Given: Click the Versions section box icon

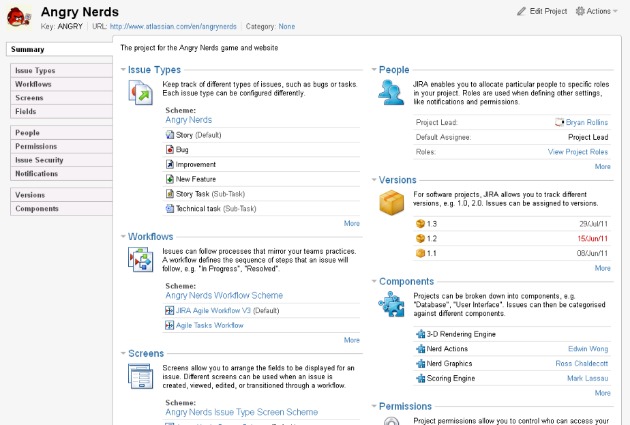Looking at the screenshot, I should (391, 202).
